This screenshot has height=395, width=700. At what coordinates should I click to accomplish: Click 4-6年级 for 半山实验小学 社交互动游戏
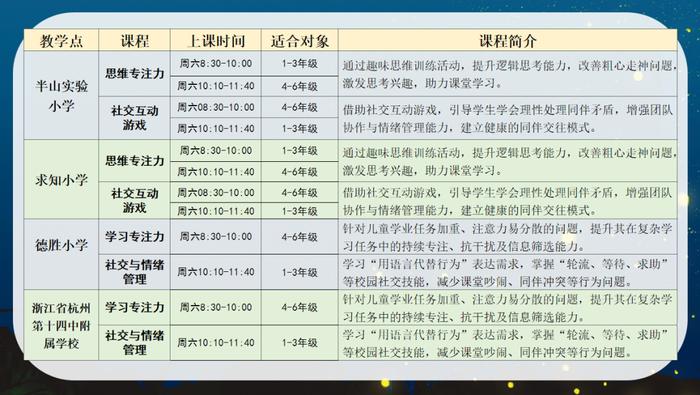[x=300, y=107]
